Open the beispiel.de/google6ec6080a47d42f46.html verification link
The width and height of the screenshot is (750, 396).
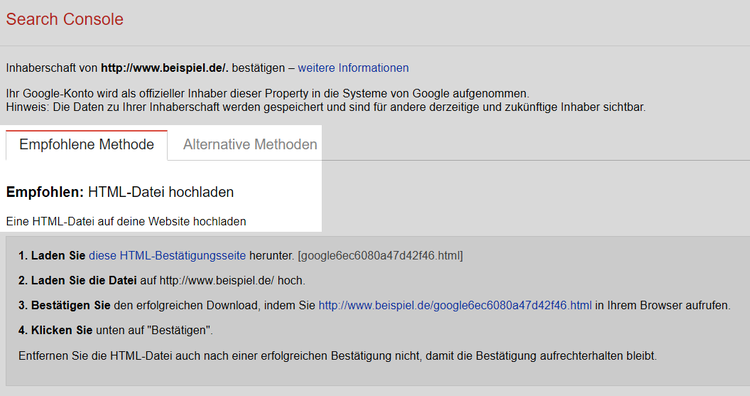pyautogui.click(x=455, y=306)
